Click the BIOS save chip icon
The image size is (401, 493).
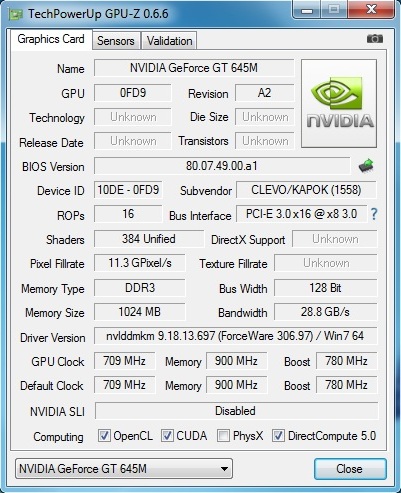pos(366,166)
